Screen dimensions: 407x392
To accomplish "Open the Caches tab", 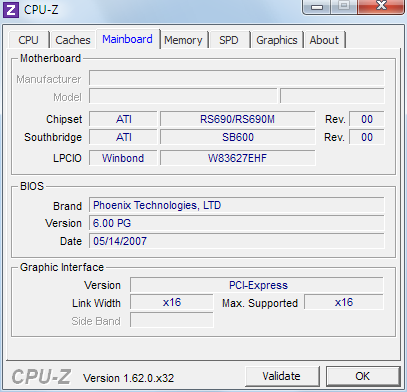I will pos(73,40).
